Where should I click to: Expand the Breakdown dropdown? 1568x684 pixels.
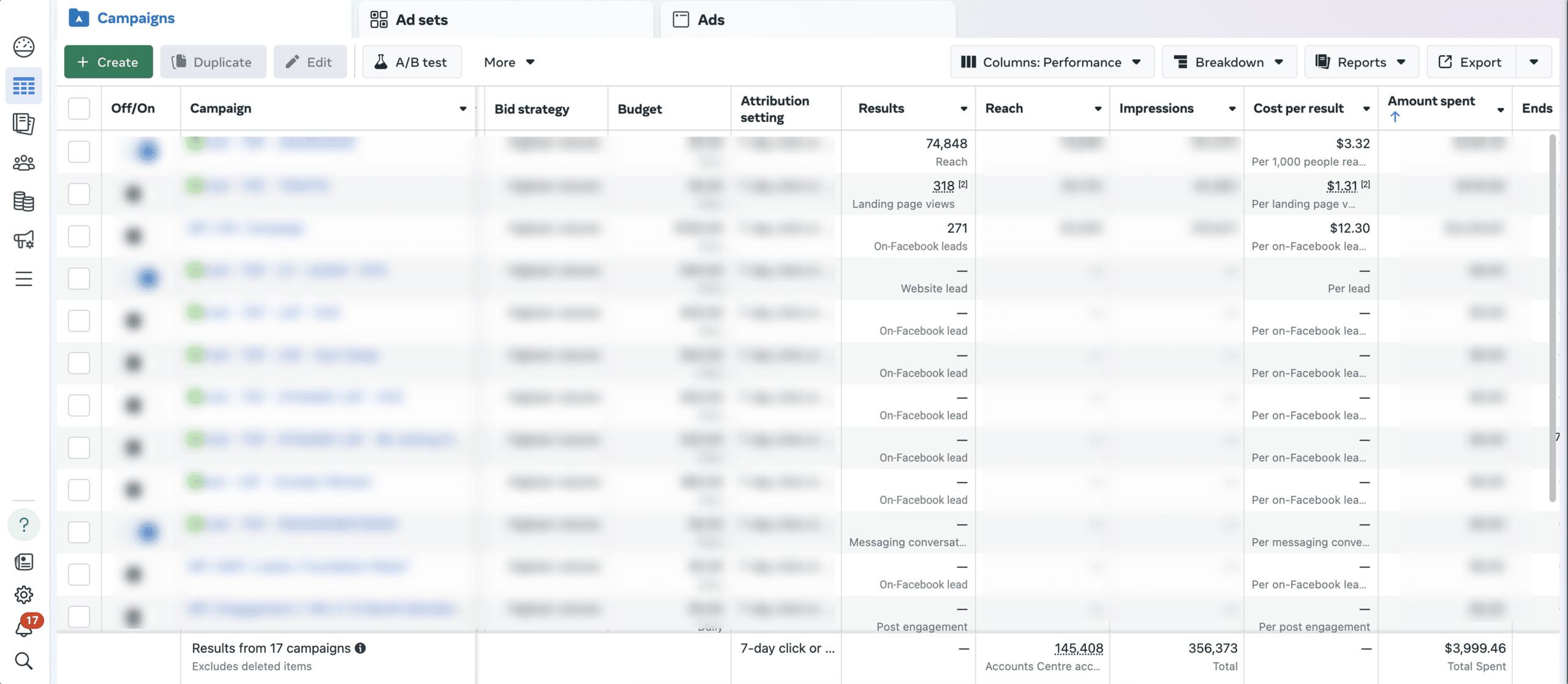tap(1229, 62)
